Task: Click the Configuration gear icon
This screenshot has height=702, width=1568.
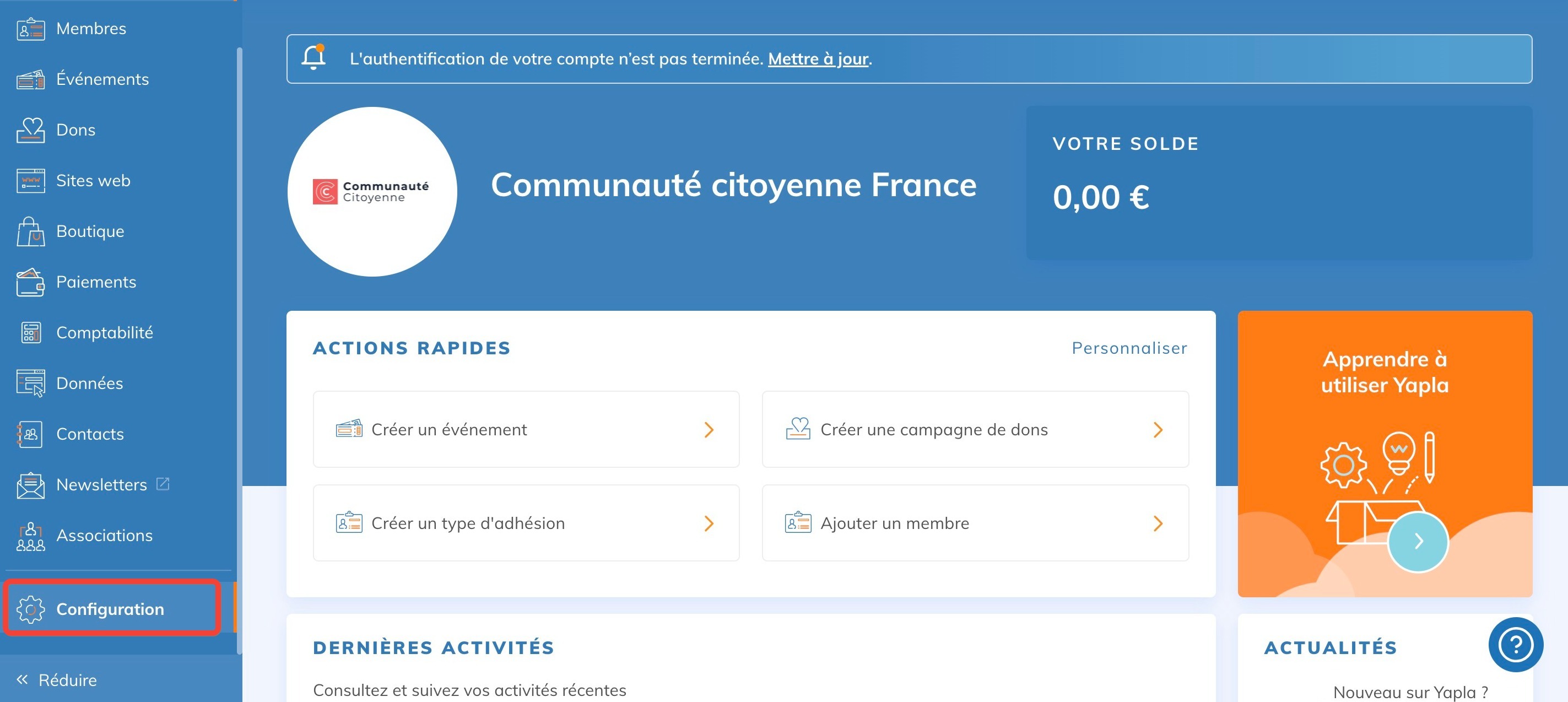Action: point(30,609)
